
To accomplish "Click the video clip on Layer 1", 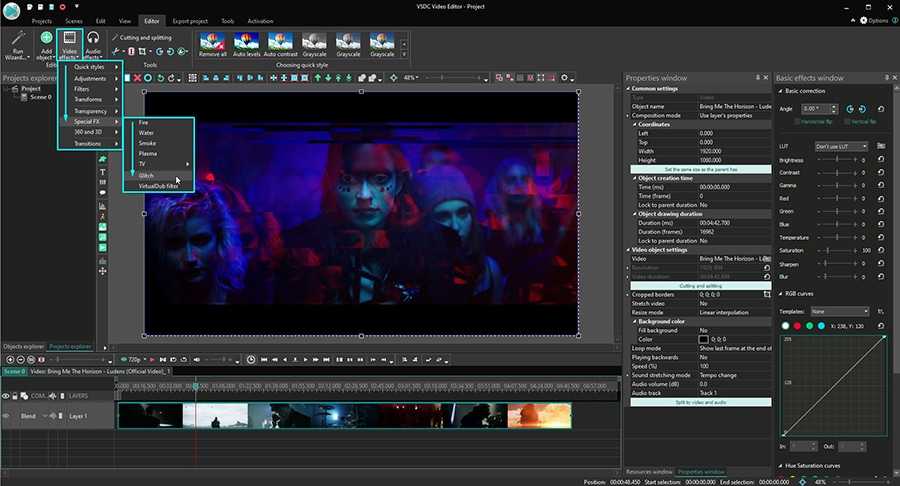I will click(344, 416).
